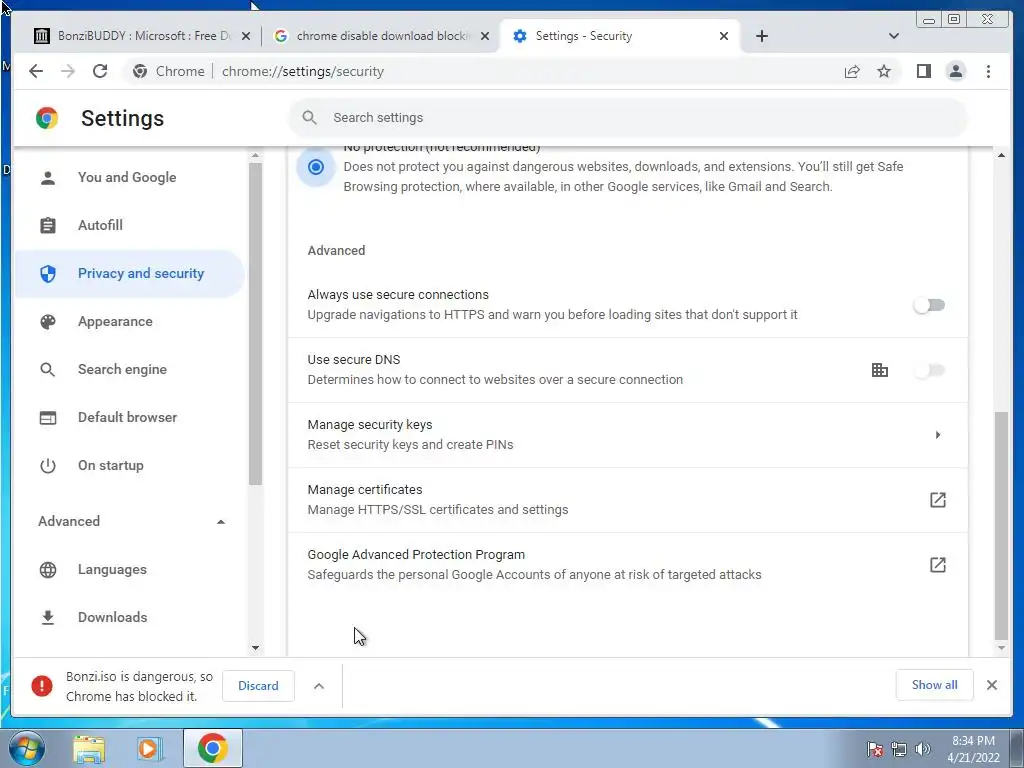Image resolution: width=1024 pixels, height=768 pixels.
Task: Click the Default browser window icon
Action: [48, 417]
